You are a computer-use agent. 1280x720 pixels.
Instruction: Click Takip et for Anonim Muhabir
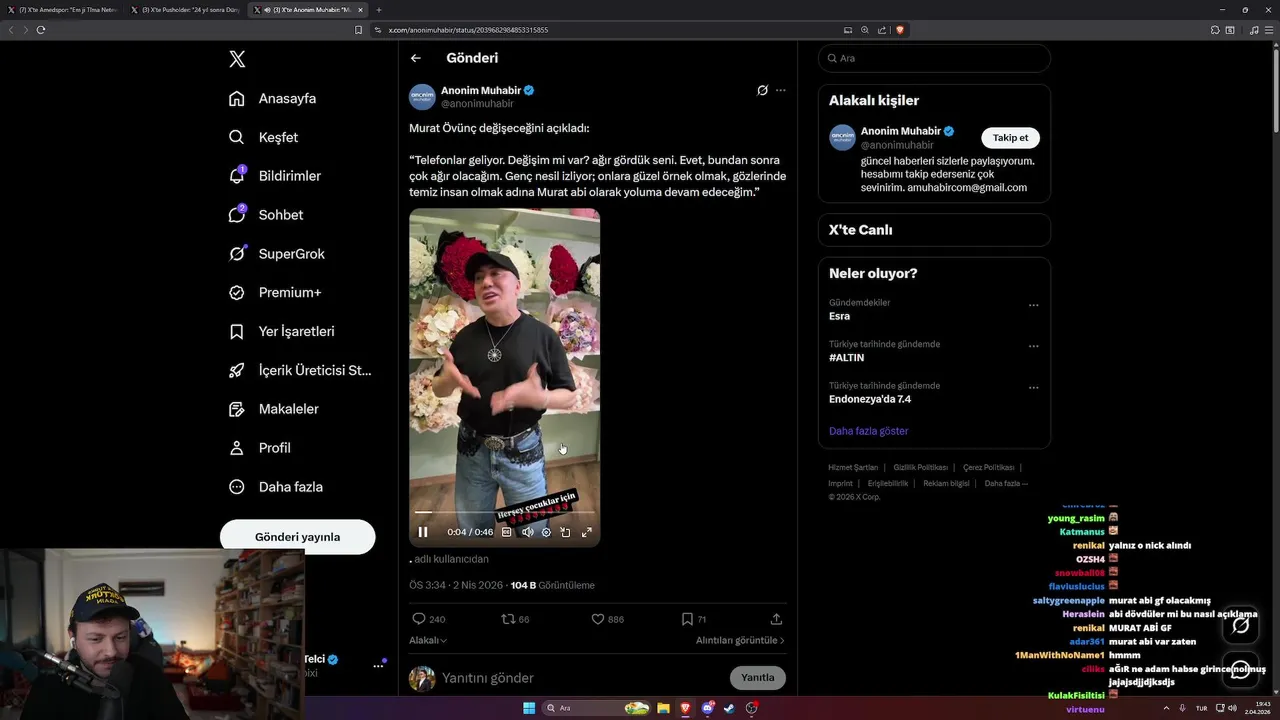point(1010,138)
